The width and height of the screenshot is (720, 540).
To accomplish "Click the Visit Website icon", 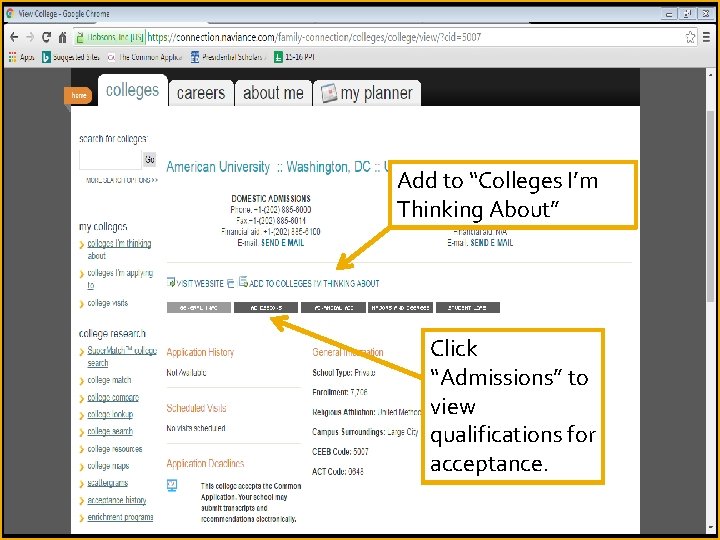I will click(x=171, y=282).
